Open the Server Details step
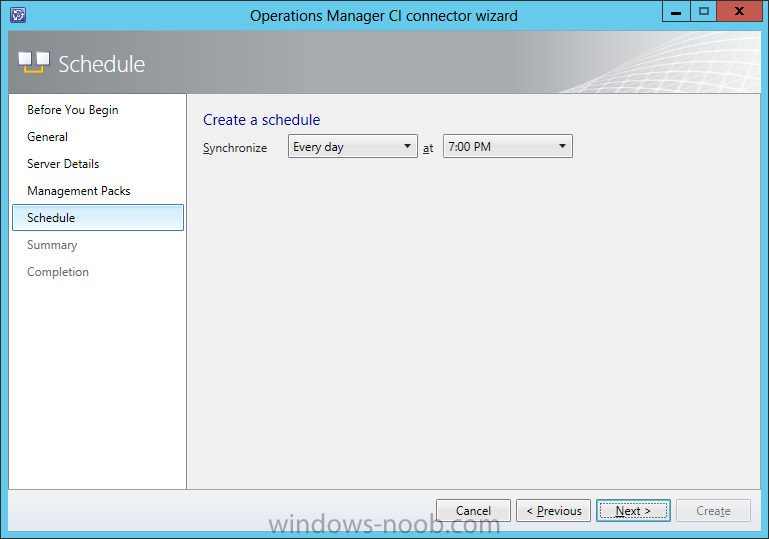Image resolution: width=769 pixels, height=539 pixels. pos(63,164)
